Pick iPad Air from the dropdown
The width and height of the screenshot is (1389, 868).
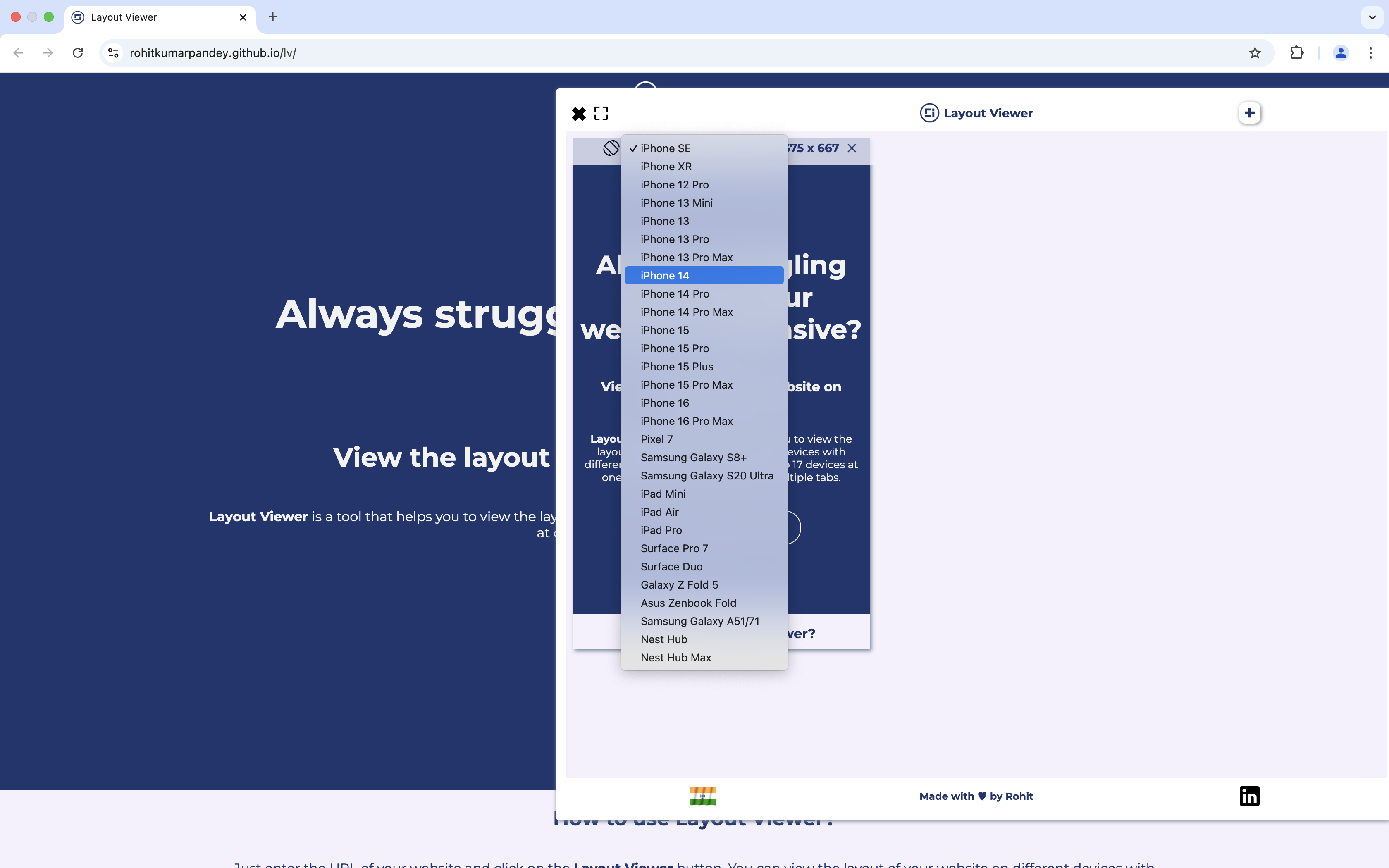(704, 512)
